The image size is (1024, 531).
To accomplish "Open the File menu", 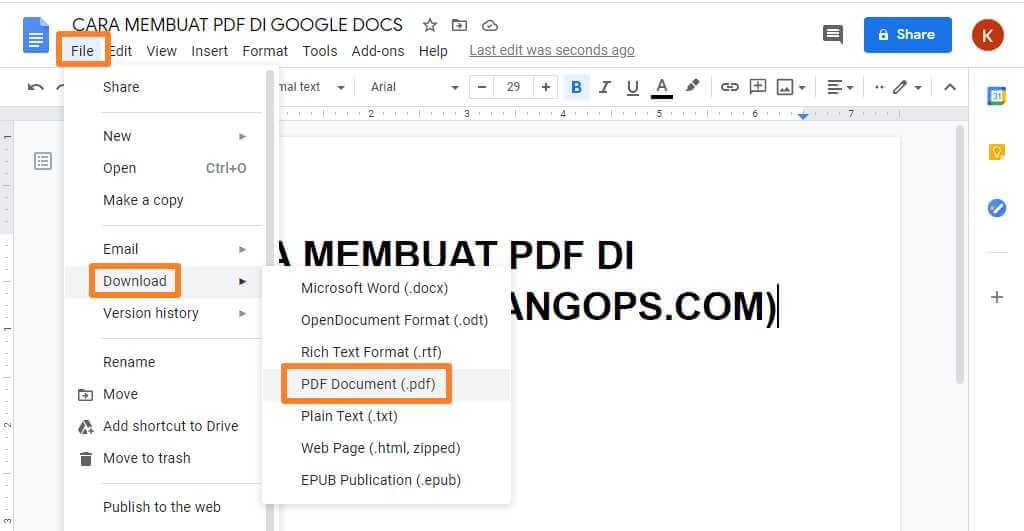I will pos(82,50).
